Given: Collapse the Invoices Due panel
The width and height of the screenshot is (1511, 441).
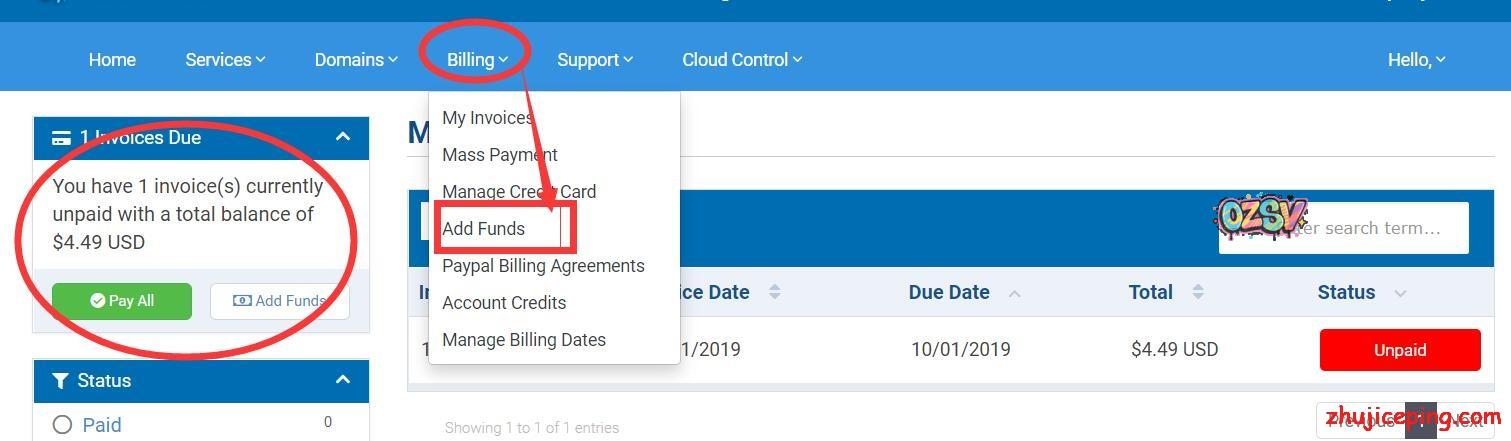Looking at the screenshot, I should coord(343,137).
